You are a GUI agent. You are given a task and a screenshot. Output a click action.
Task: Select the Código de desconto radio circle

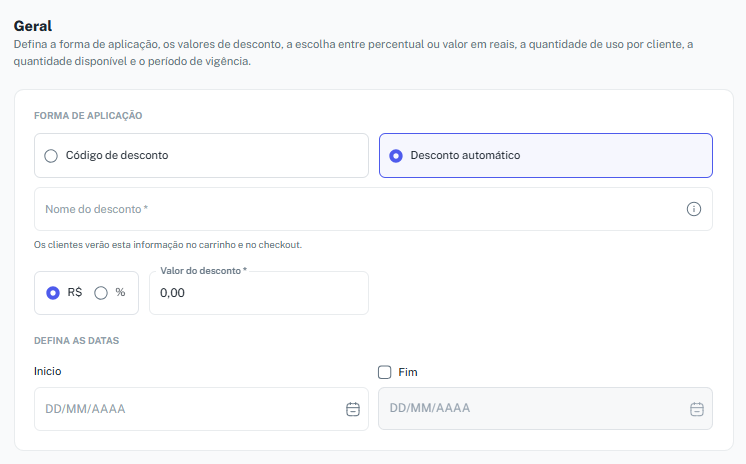pyautogui.click(x=51, y=156)
